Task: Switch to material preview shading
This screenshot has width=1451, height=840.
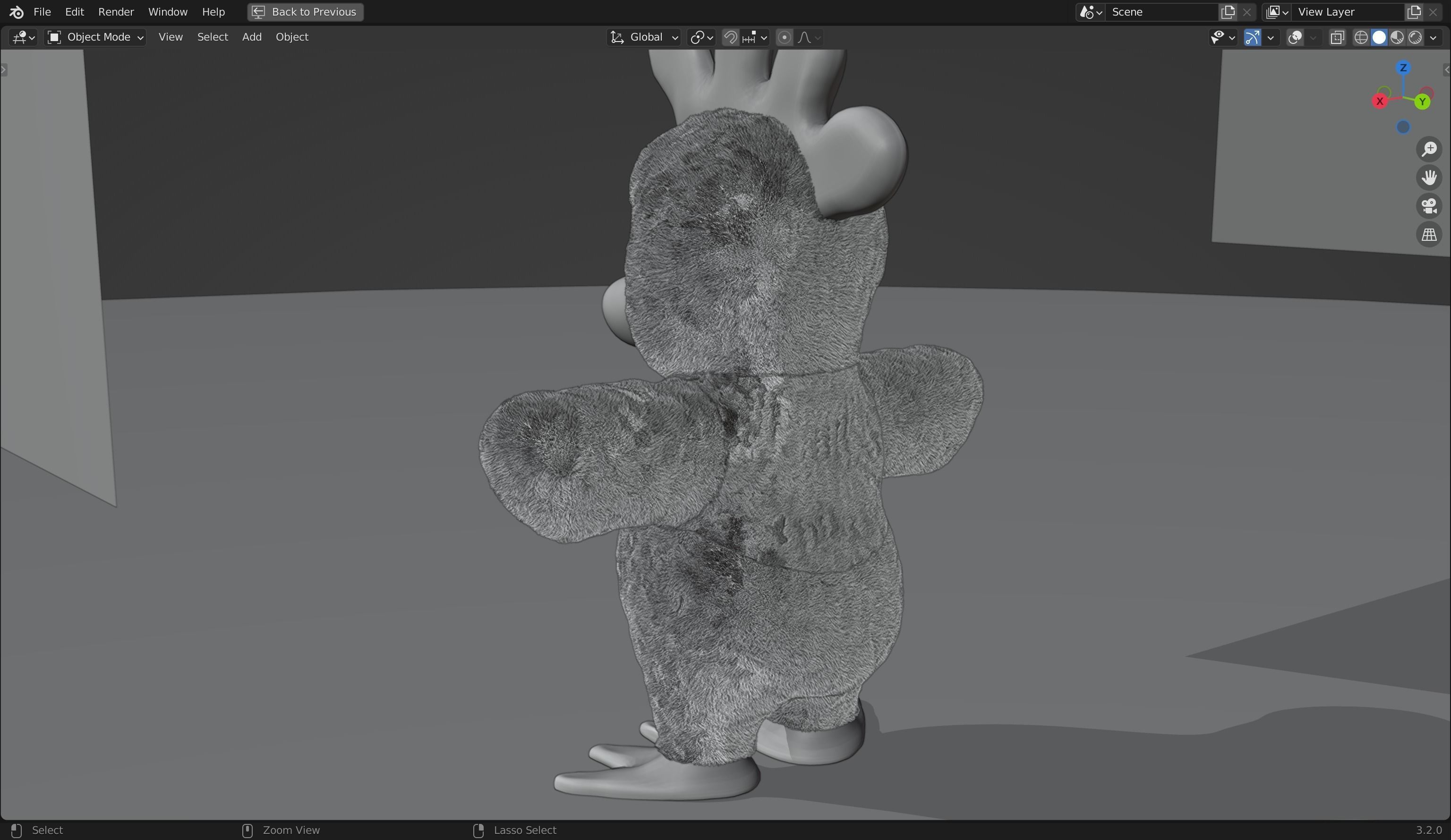Action: [1397, 37]
